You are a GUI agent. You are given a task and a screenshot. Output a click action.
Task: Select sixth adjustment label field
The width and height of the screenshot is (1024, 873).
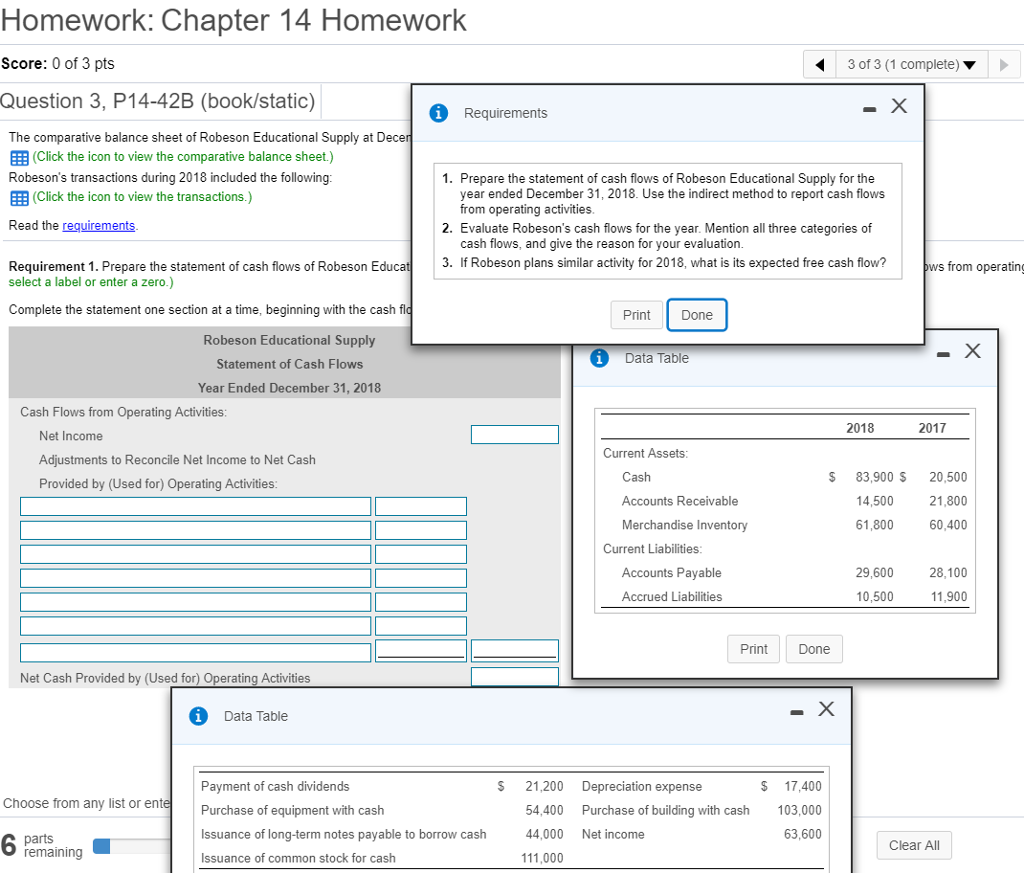[195, 626]
